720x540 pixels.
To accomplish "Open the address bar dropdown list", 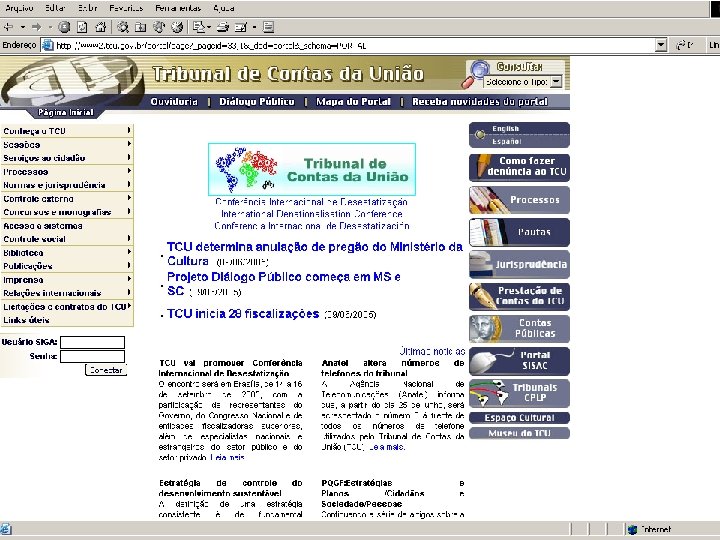I will (x=661, y=45).
